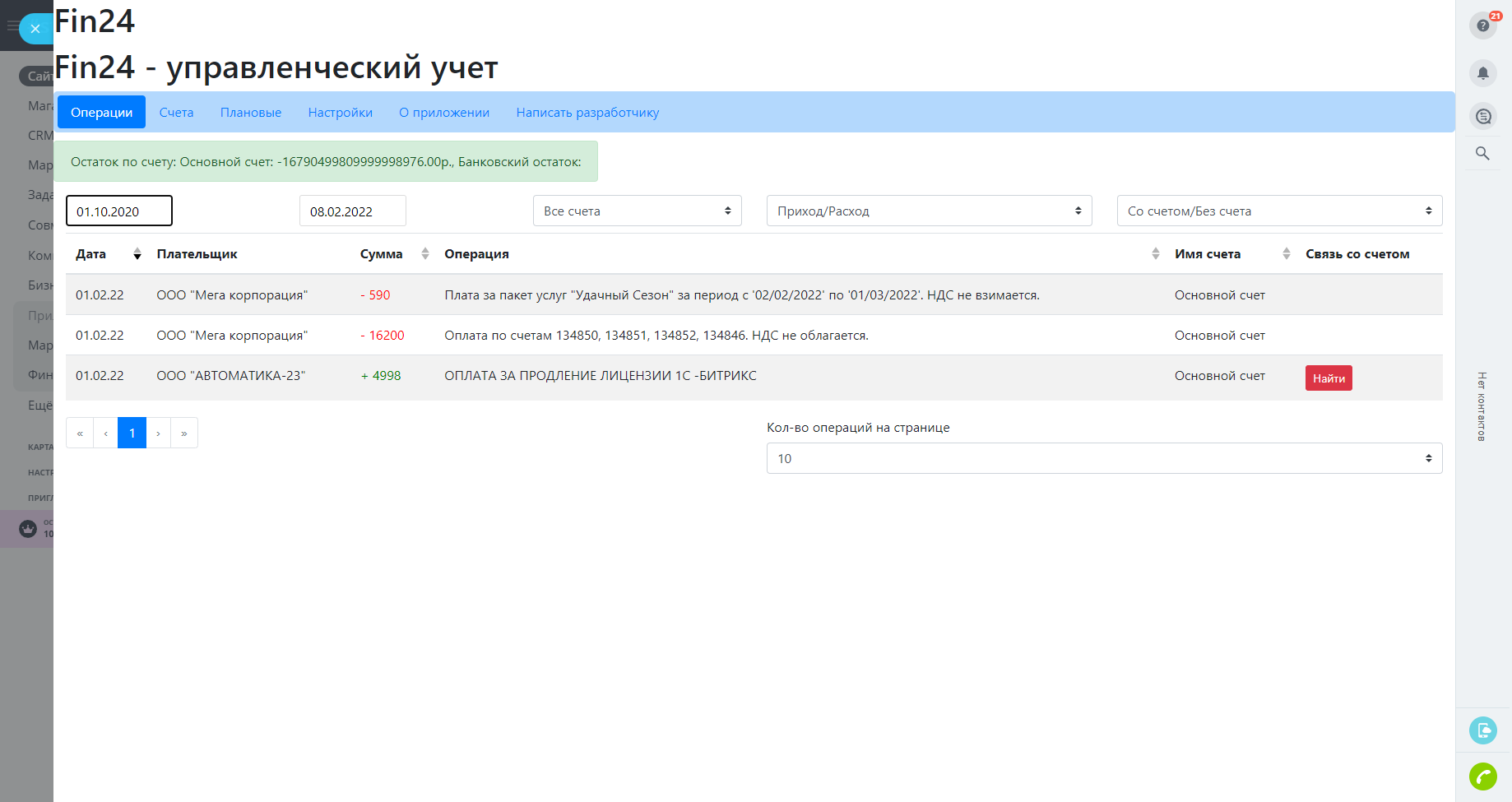Viewport: 1512px width, 802px height.
Task: Click the red Найти button
Action: coord(1329,378)
